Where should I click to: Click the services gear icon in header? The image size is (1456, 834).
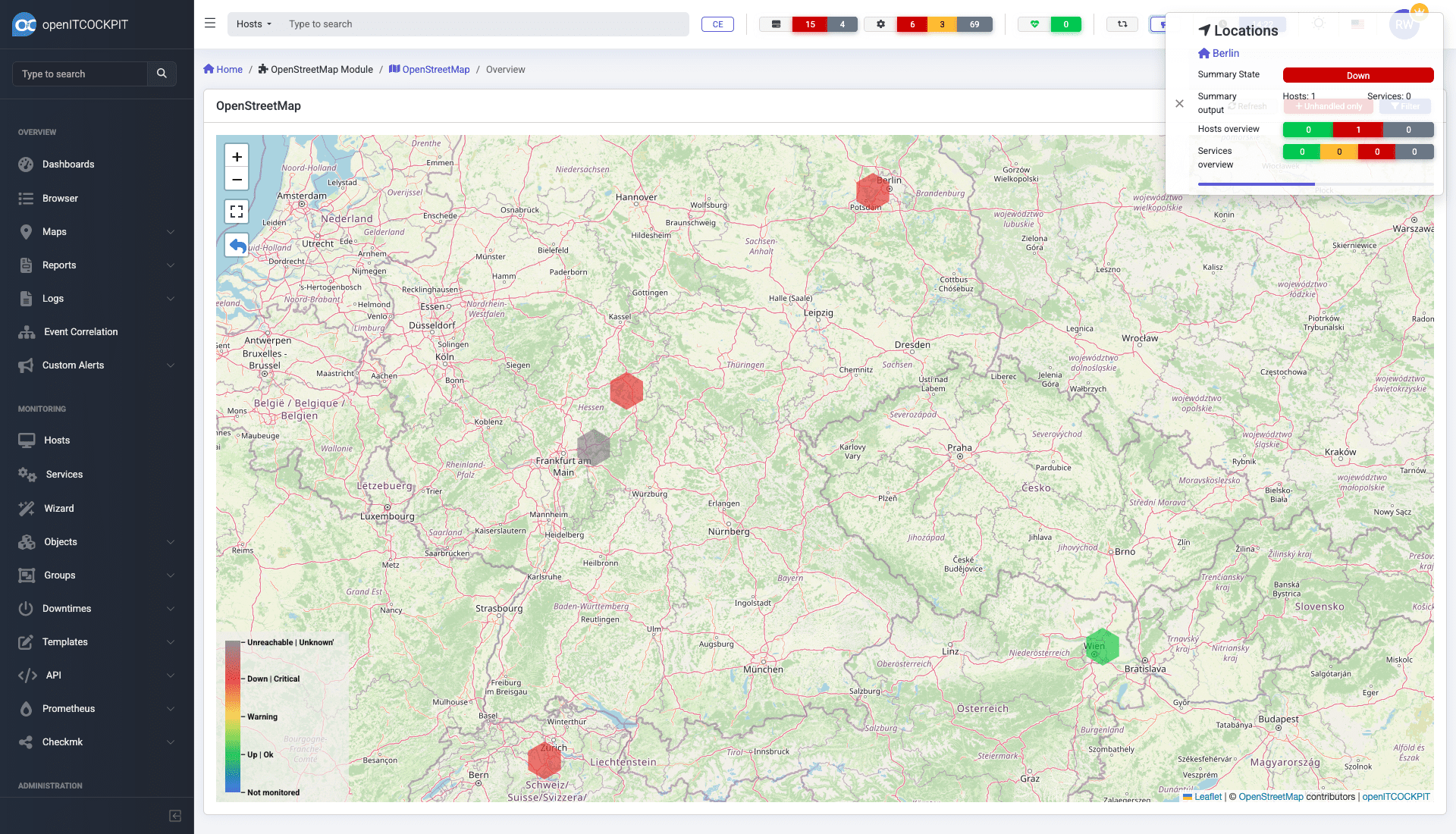[x=880, y=24]
